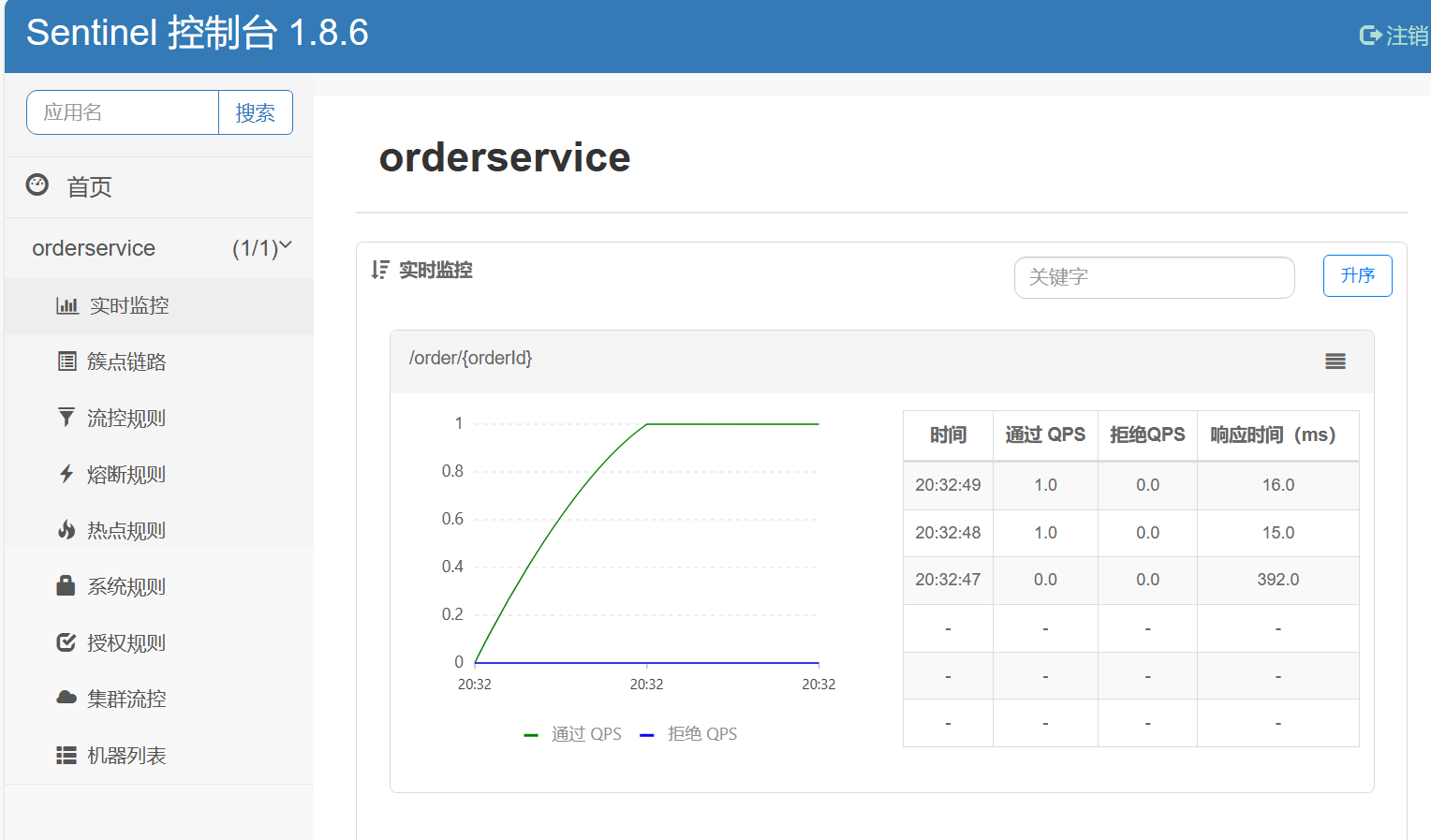The image size is (1431, 840).
Task: Select the 20:32:48 time cell
Action: 948,533
